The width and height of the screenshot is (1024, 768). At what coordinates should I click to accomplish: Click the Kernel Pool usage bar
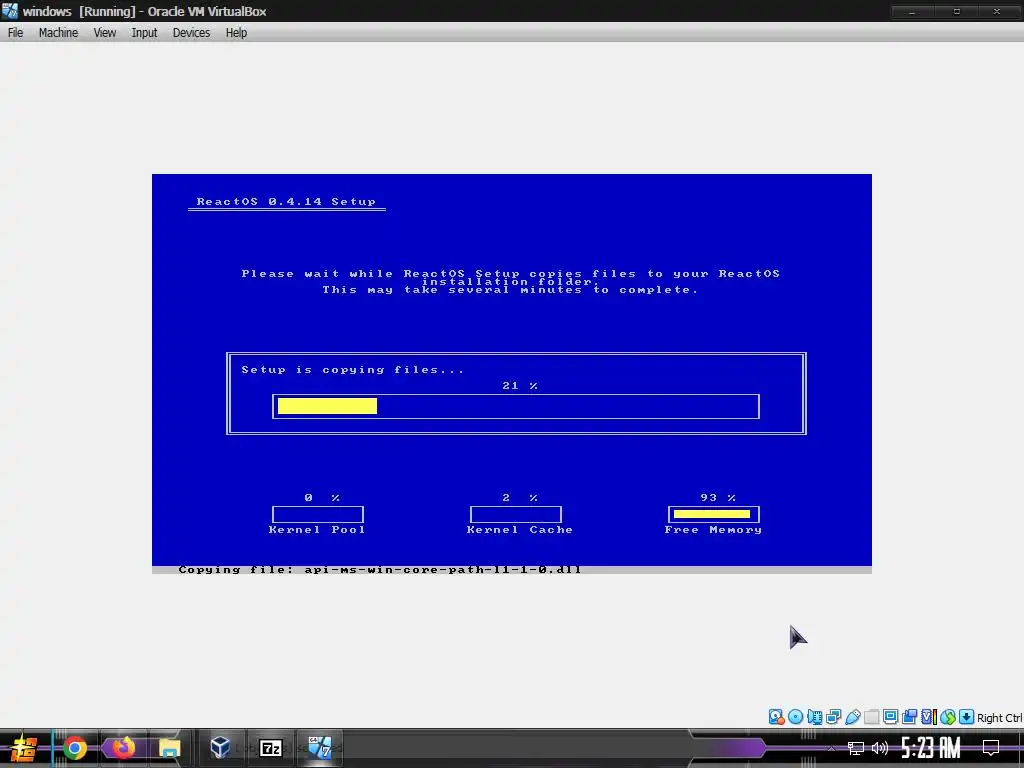[317, 514]
